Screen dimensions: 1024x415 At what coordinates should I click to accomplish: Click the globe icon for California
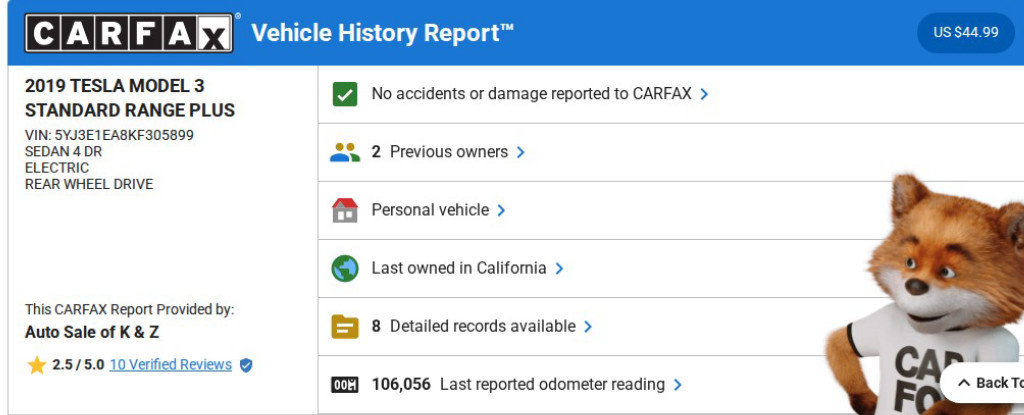pyautogui.click(x=344, y=268)
